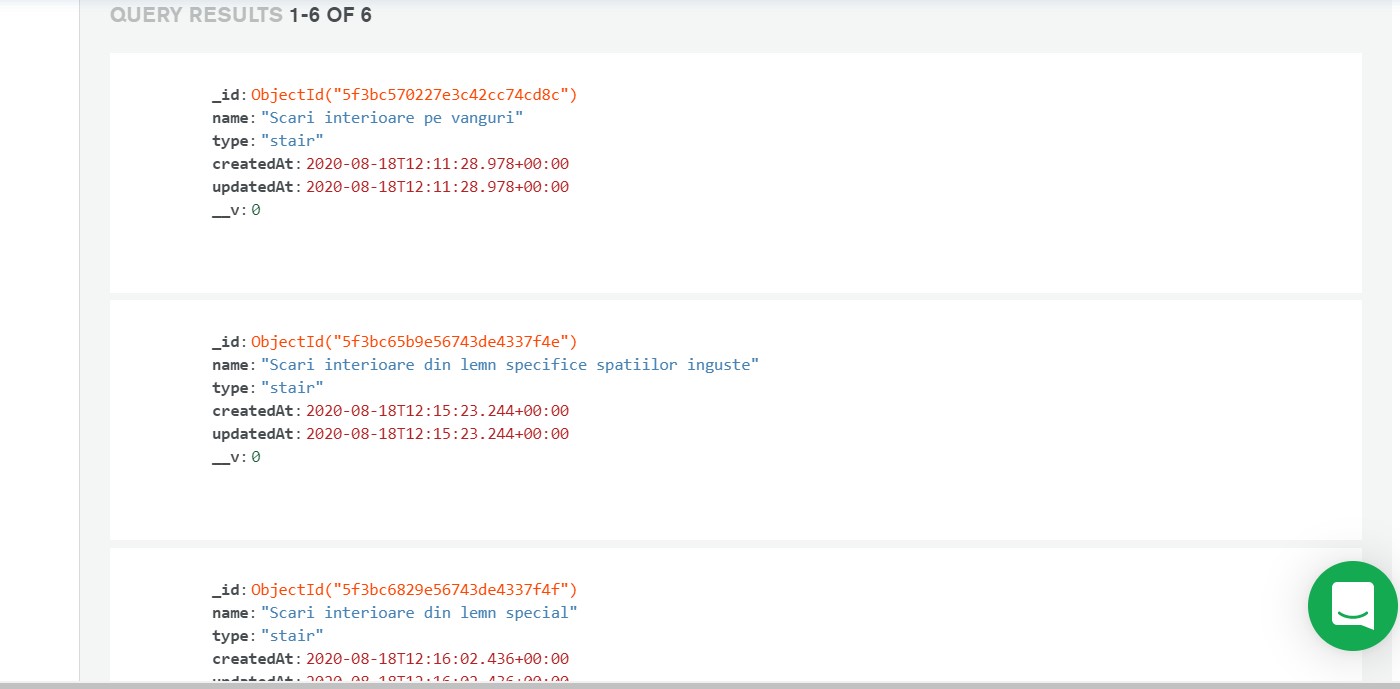Click createdAt timestamp 2020-08-18T12:16:02.436
The image size is (1400, 689).
click(437, 659)
